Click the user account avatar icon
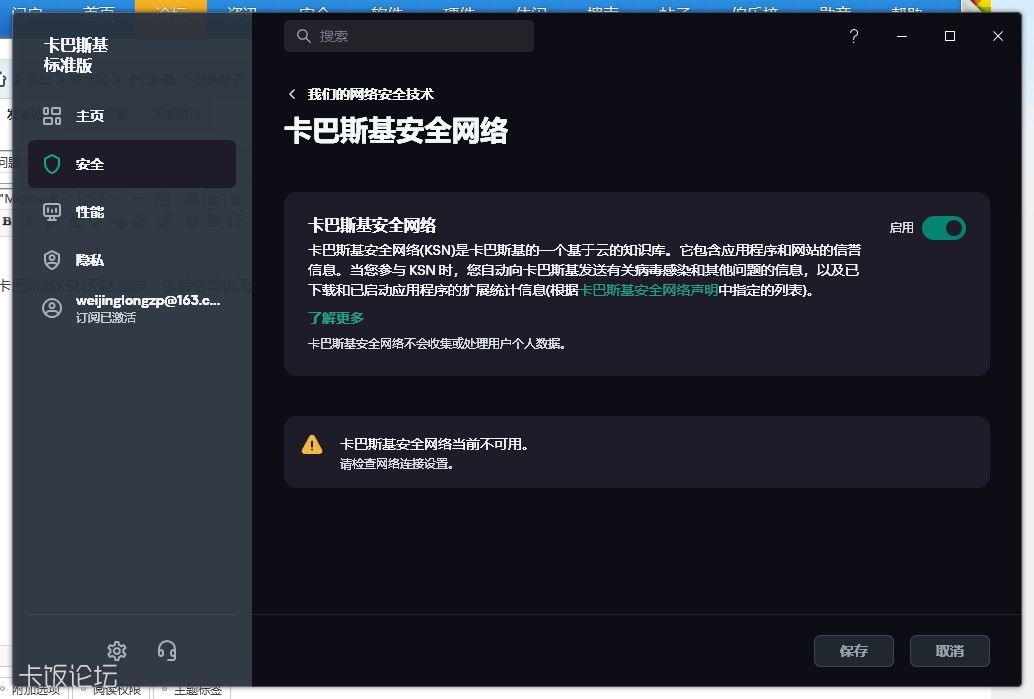 [x=52, y=308]
